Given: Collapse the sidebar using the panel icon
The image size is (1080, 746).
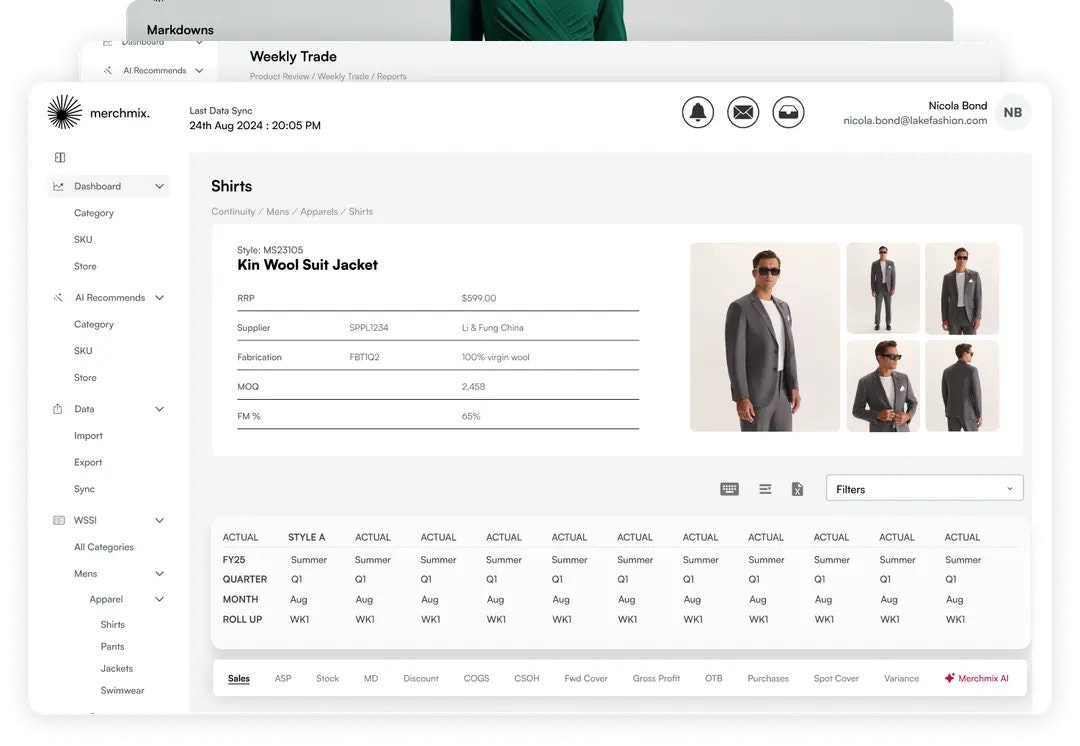Looking at the screenshot, I should point(60,157).
